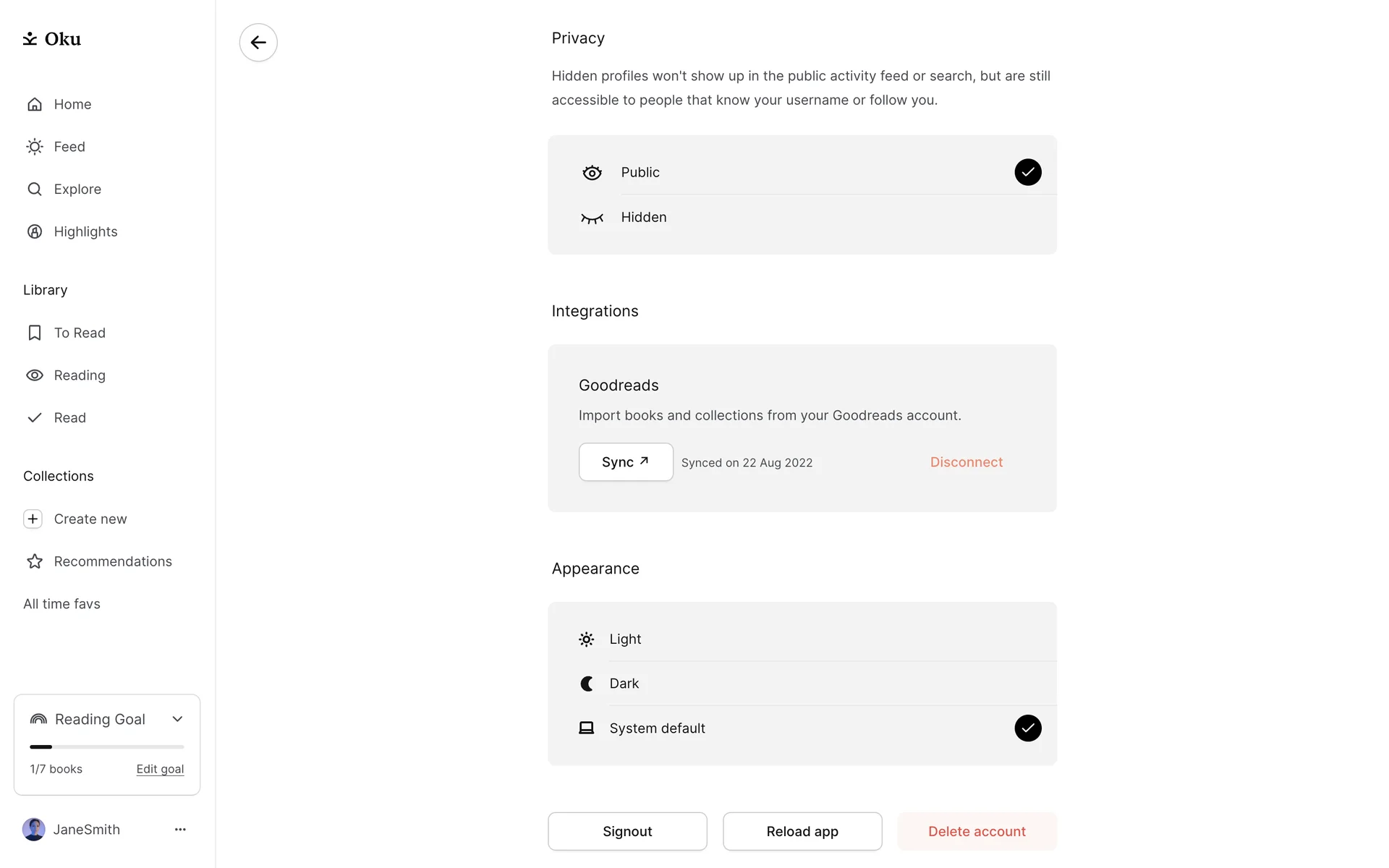
Task: Click the Recommendations star icon
Action: 35,561
